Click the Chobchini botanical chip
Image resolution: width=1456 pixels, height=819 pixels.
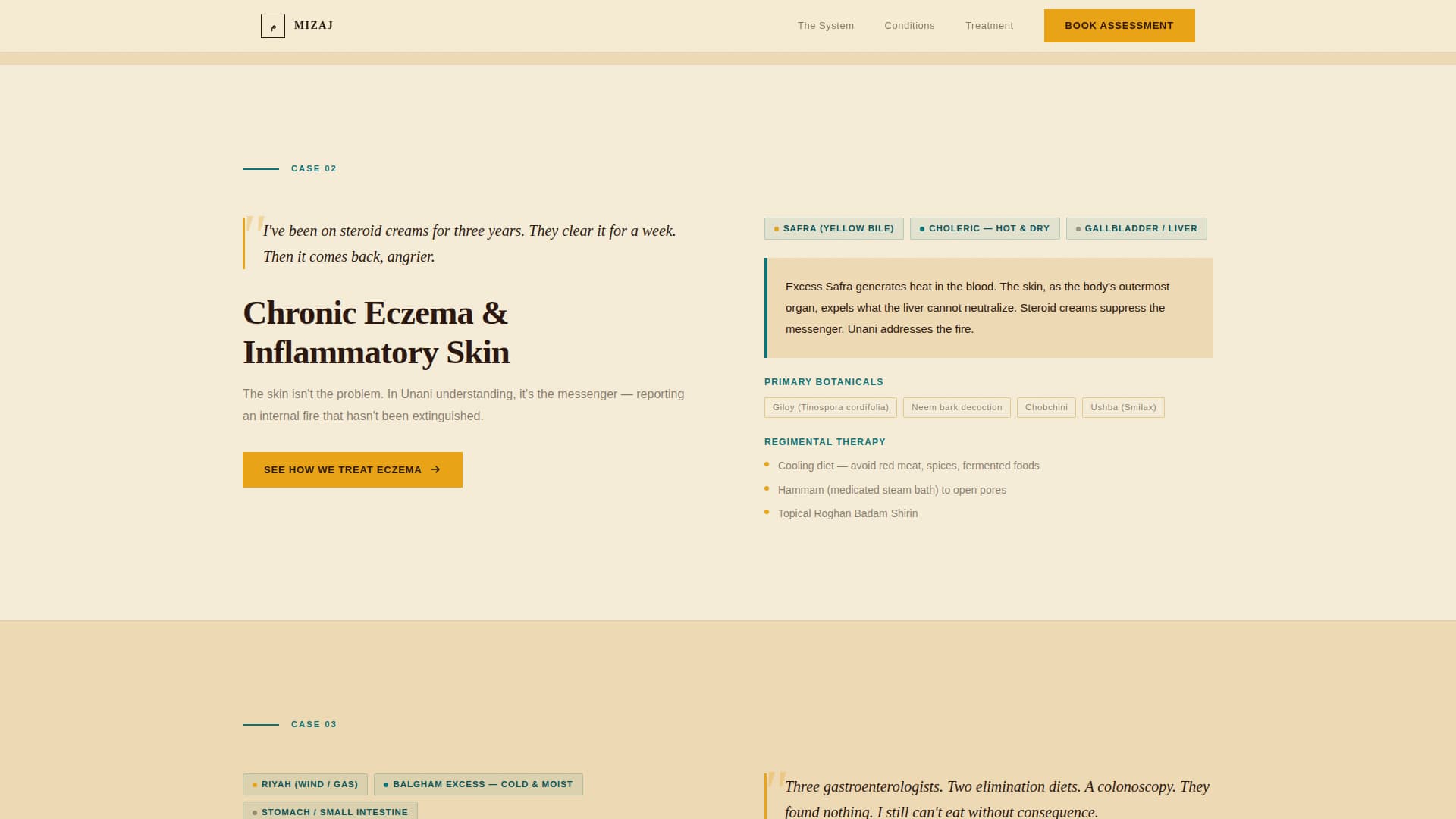[x=1046, y=407]
